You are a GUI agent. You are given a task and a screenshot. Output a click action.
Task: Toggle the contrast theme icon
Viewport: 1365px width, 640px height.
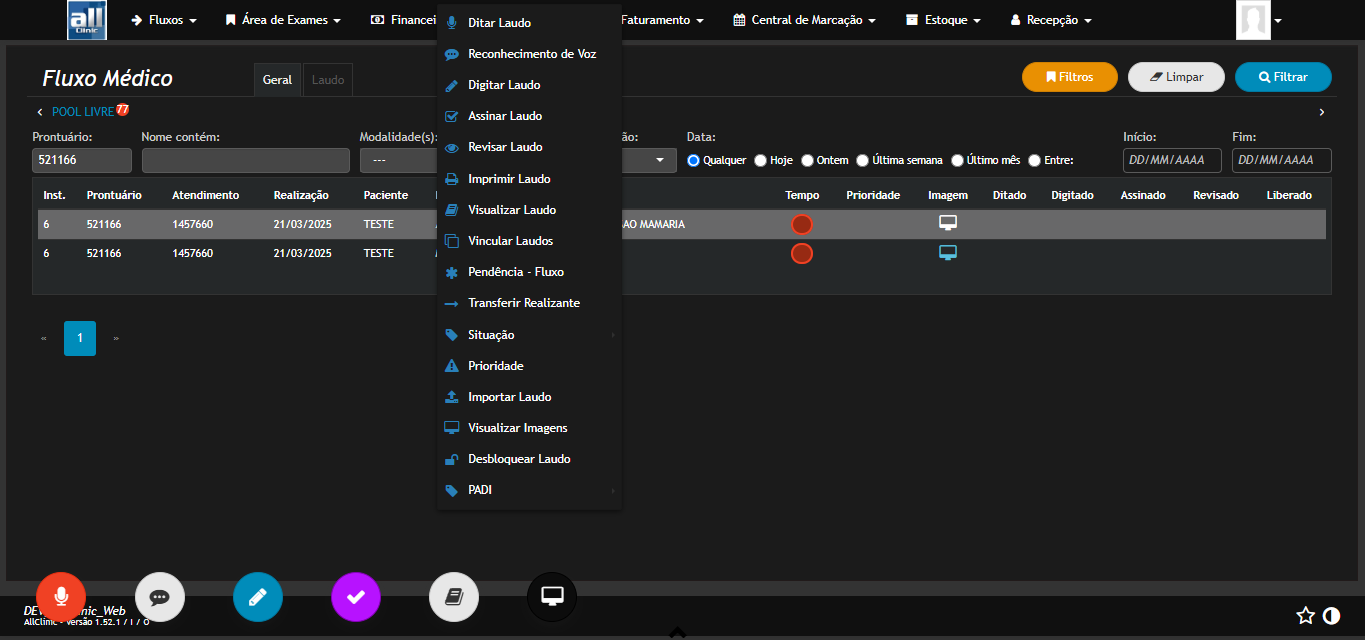(x=1331, y=616)
